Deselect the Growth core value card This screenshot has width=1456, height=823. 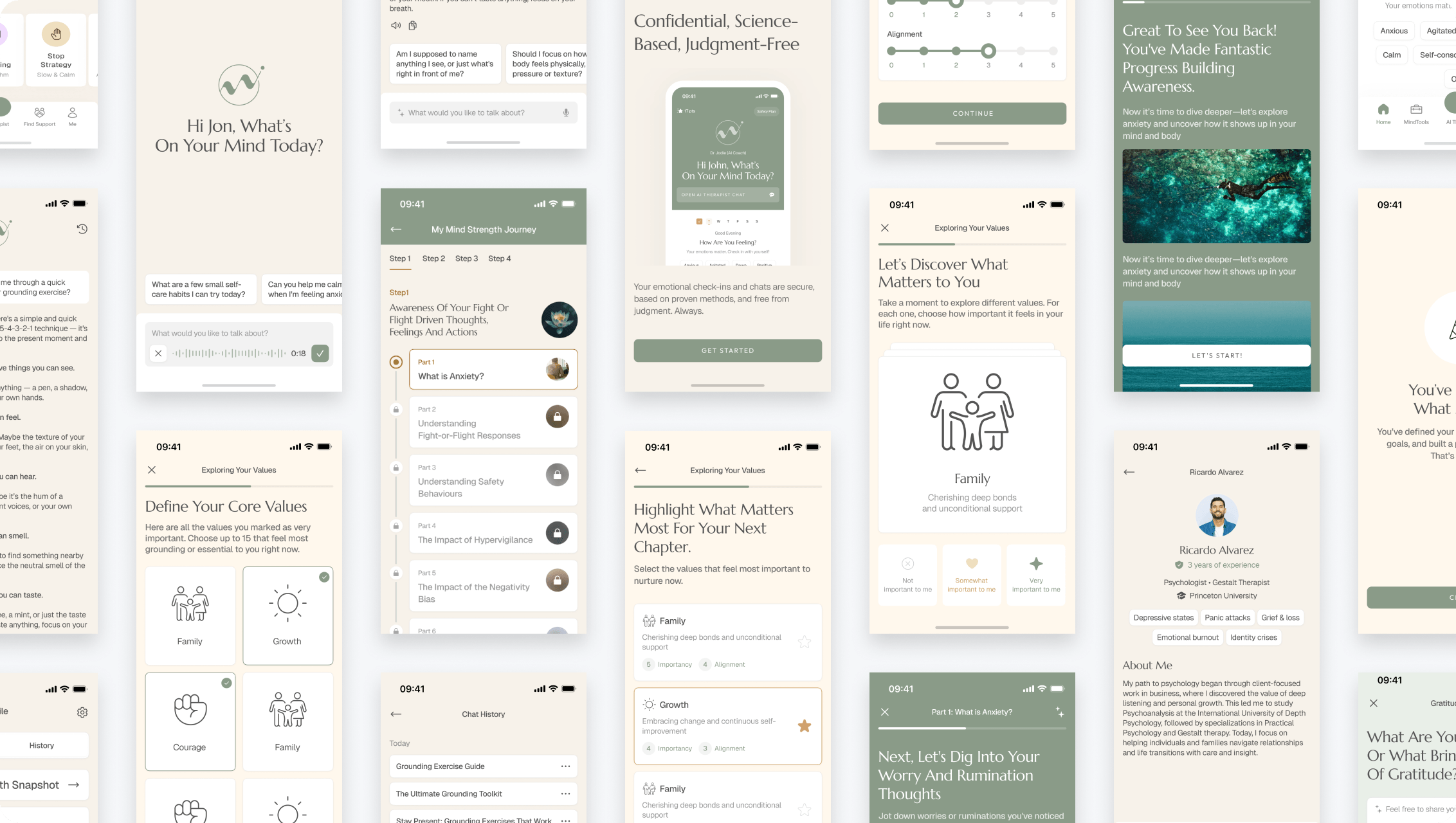coord(287,616)
